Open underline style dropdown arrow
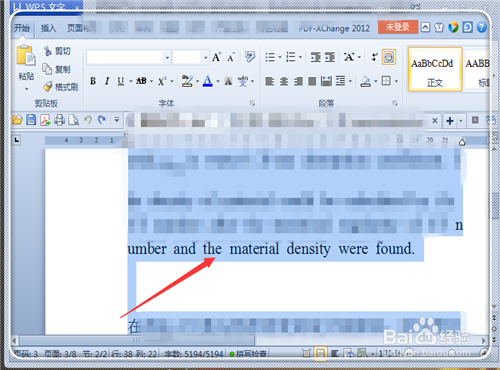 coord(131,81)
